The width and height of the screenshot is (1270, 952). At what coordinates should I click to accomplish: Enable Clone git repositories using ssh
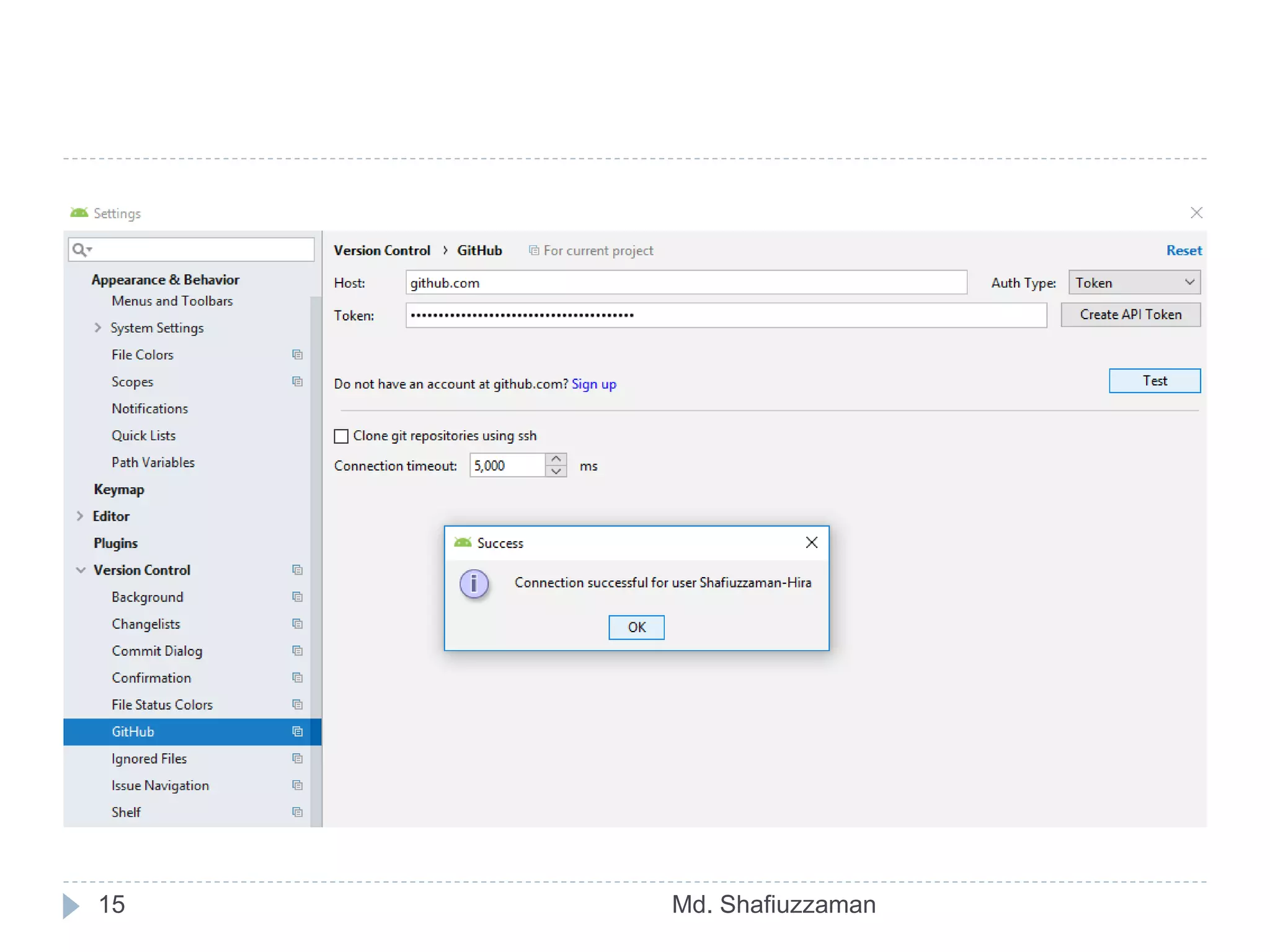pyautogui.click(x=341, y=436)
